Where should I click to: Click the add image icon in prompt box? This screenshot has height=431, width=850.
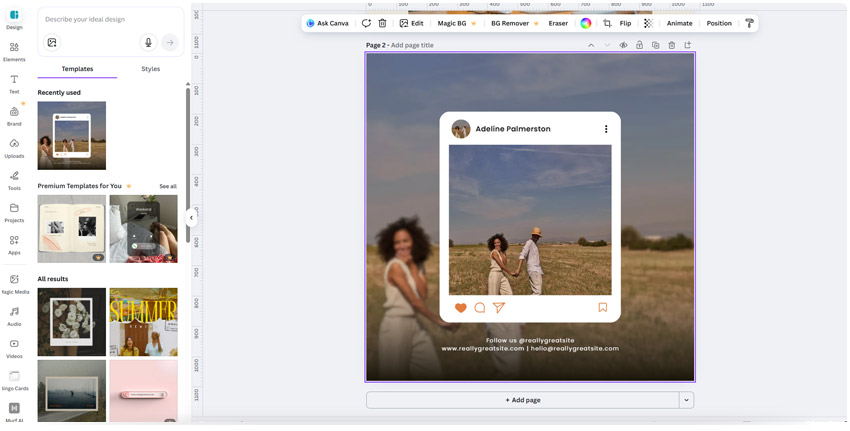pos(51,42)
